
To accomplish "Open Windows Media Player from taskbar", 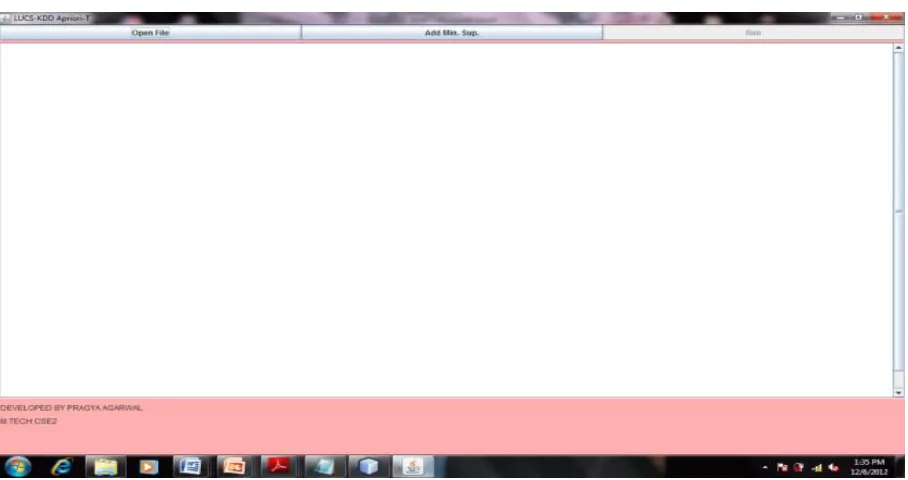I will click(x=148, y=467).
